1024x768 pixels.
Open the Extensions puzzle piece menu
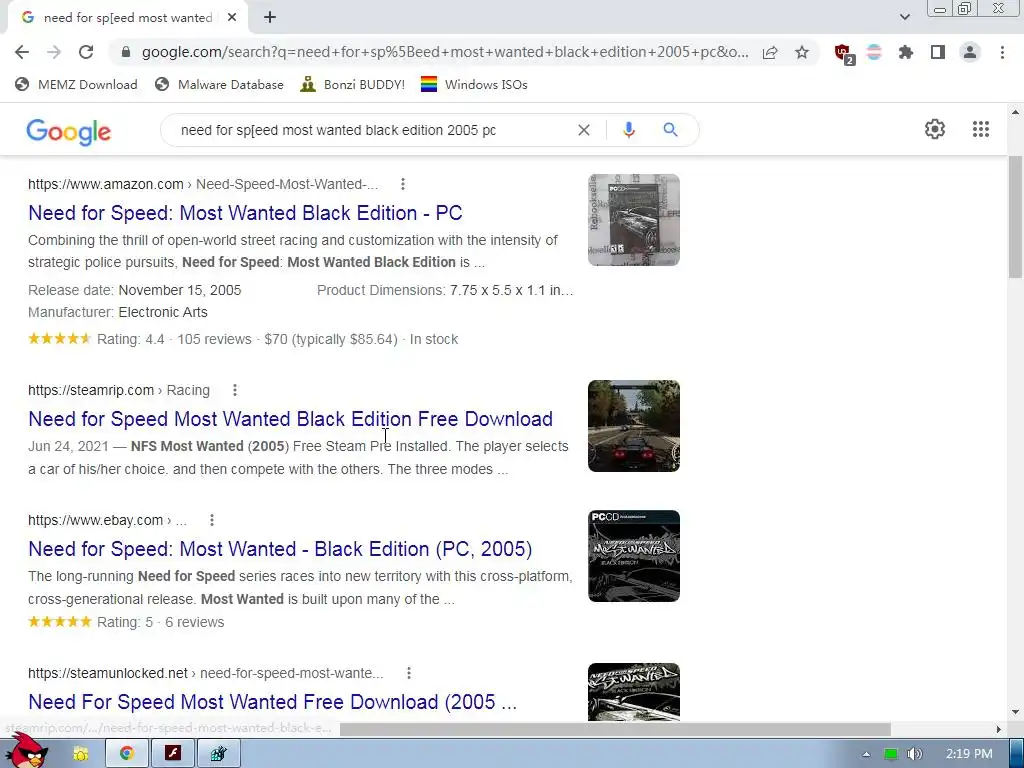pos(906,52)
